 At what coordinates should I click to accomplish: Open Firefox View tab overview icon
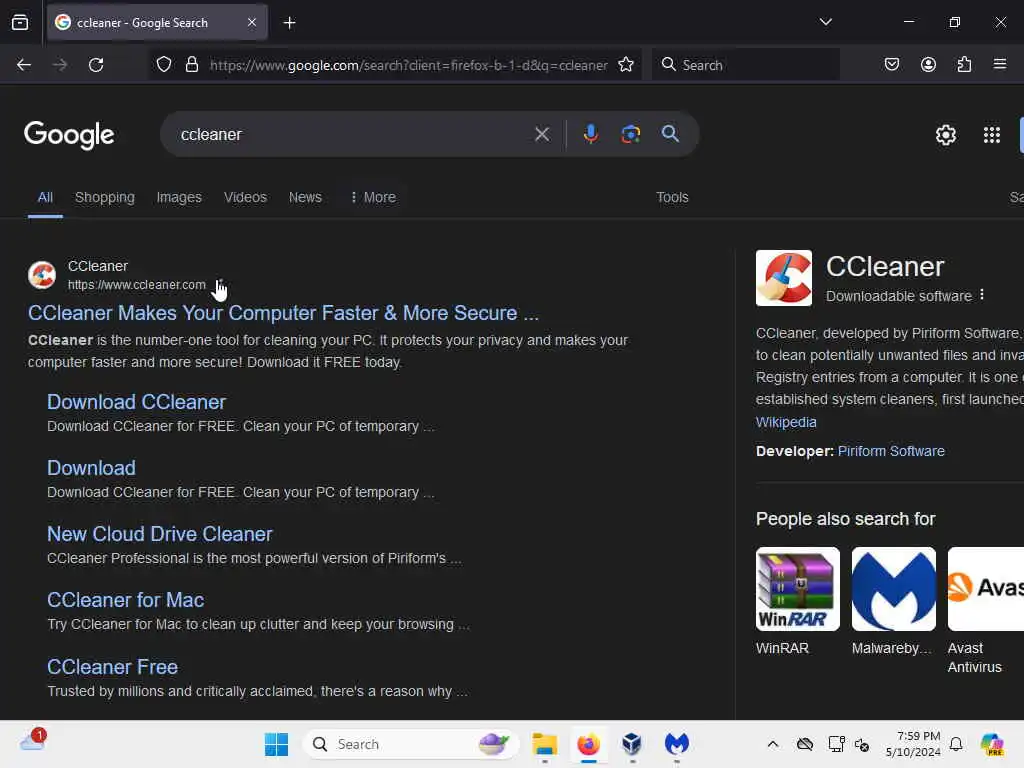coord(20,23)
